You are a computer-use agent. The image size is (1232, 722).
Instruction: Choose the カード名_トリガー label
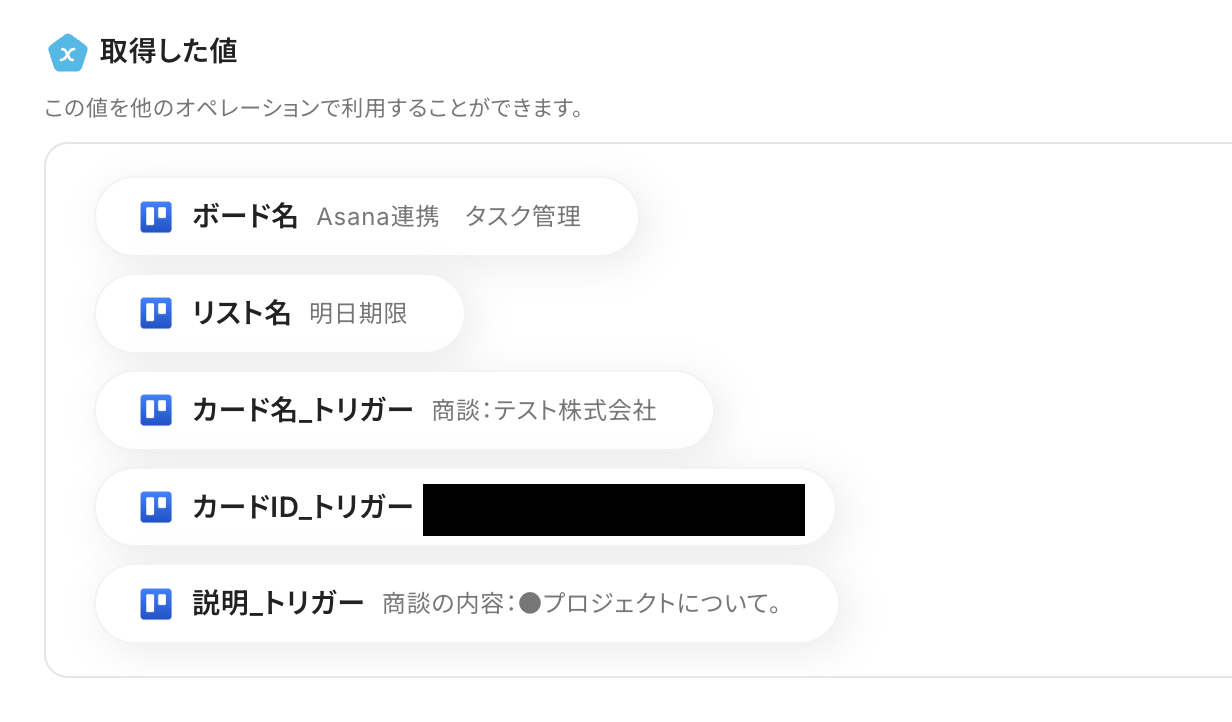tap(302, 410)
